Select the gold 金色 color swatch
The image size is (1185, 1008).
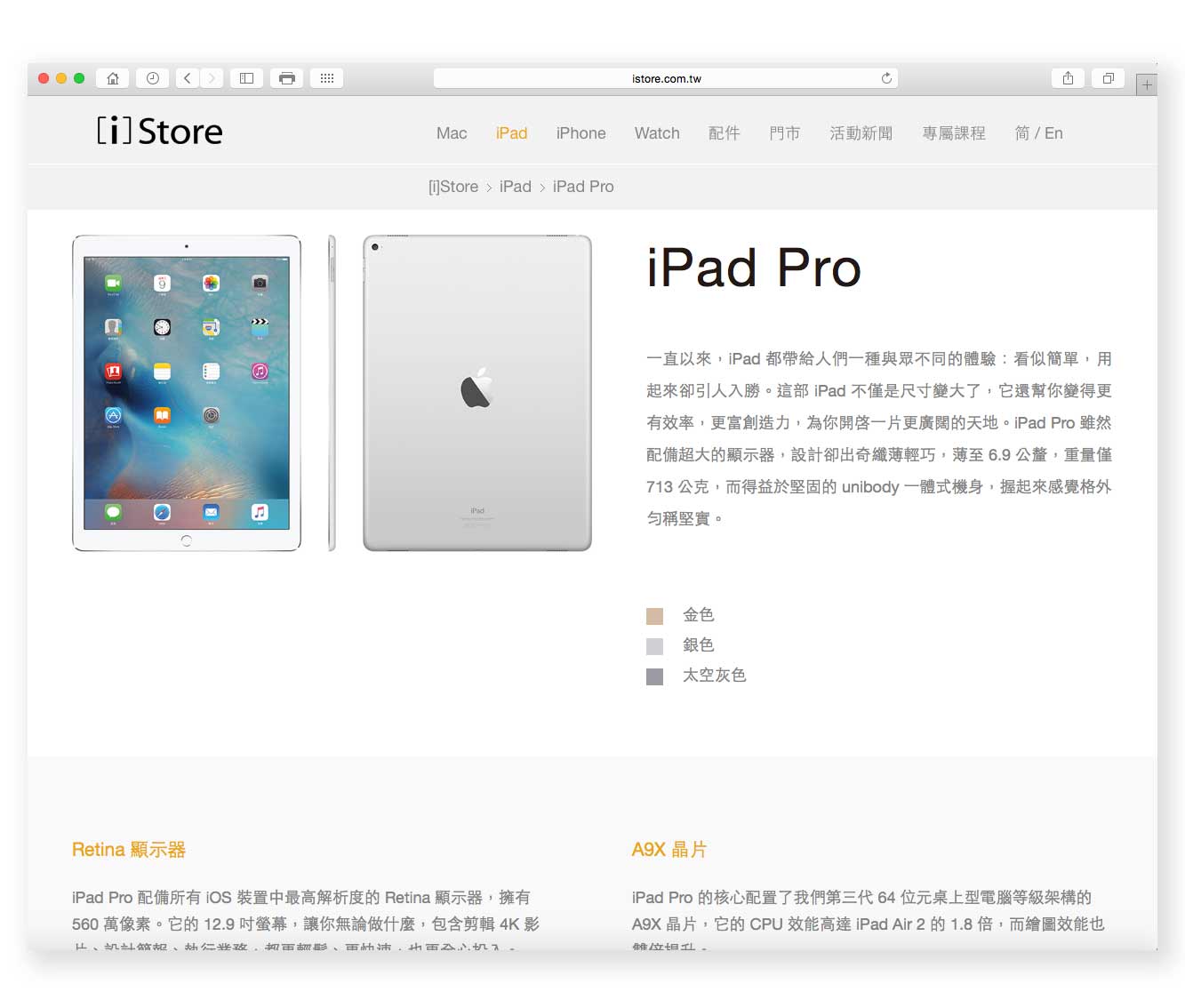pyautogui.click(x=654, y=616)
